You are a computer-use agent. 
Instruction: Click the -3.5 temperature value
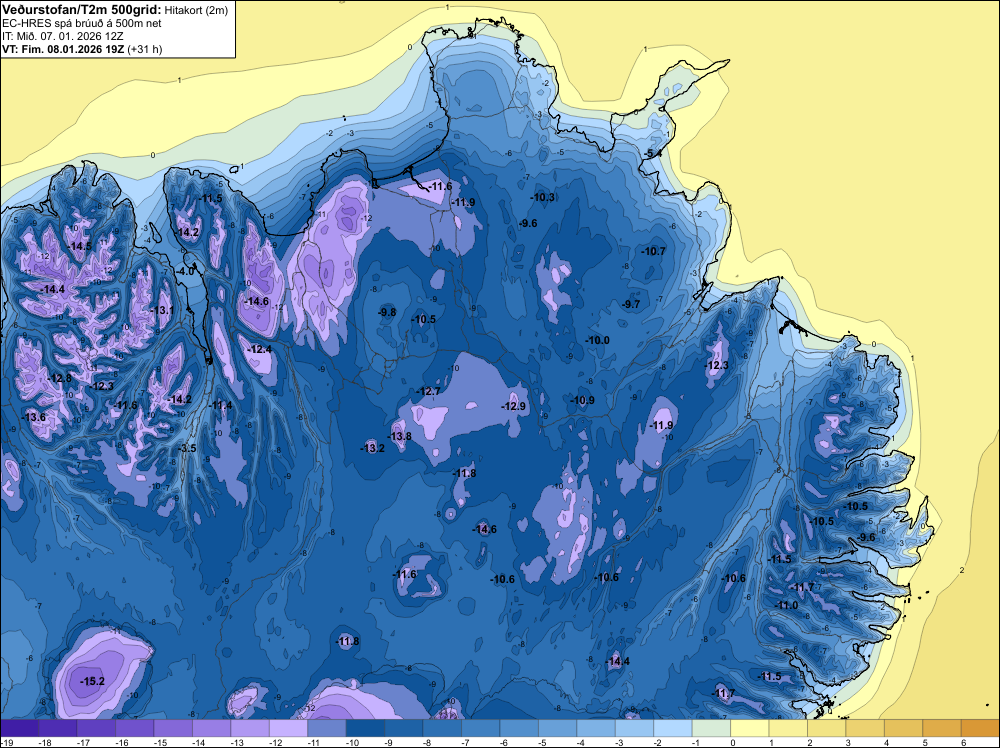pos(187,448)
